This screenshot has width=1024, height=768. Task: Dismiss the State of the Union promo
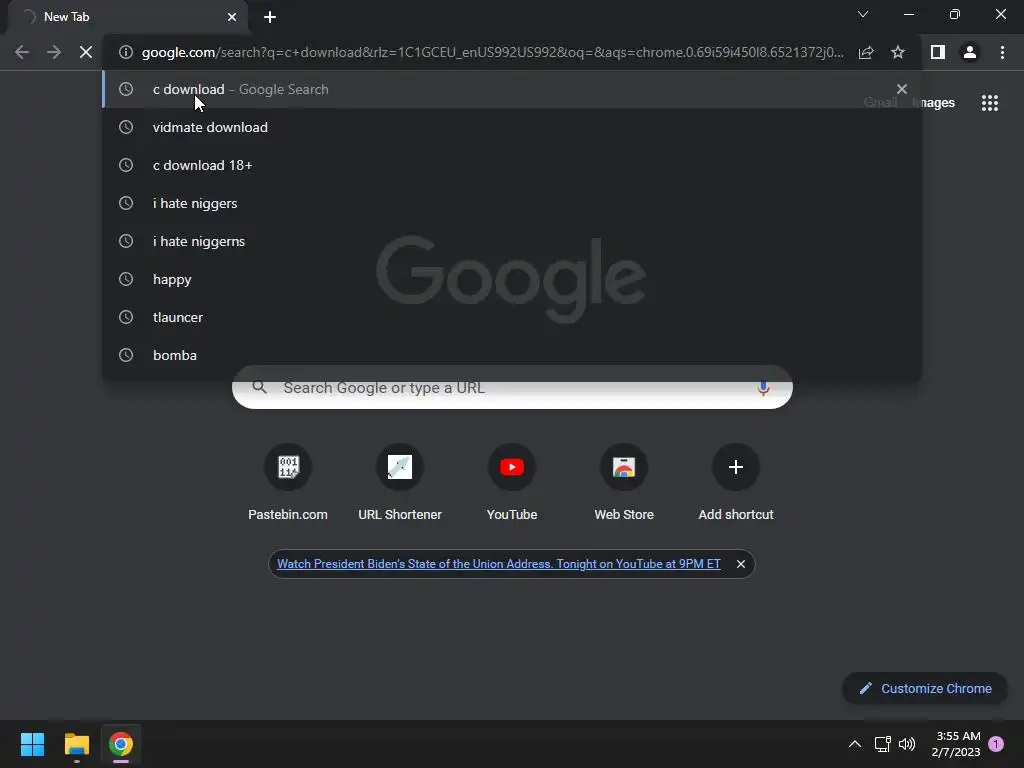pyautogui.click(x=741, y=564)
